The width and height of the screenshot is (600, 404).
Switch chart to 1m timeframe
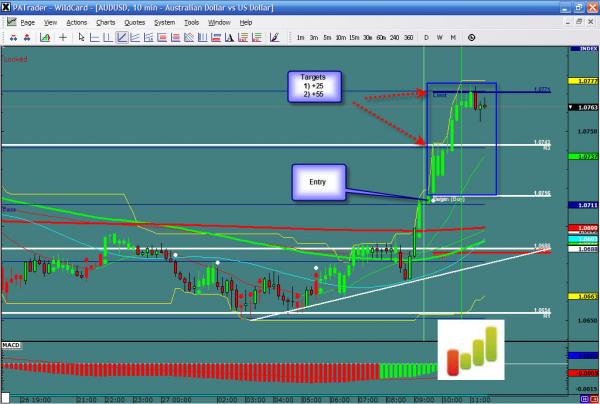(301, 37)
